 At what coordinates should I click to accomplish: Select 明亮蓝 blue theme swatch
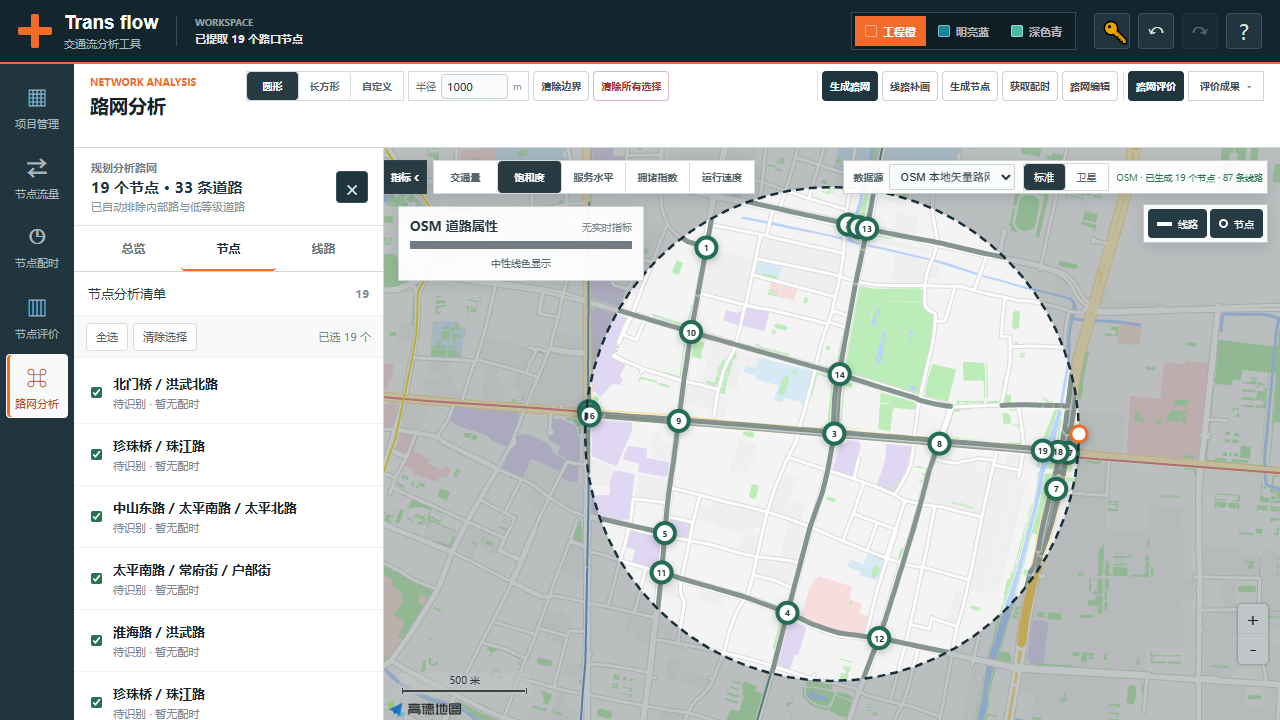[964, 31]
